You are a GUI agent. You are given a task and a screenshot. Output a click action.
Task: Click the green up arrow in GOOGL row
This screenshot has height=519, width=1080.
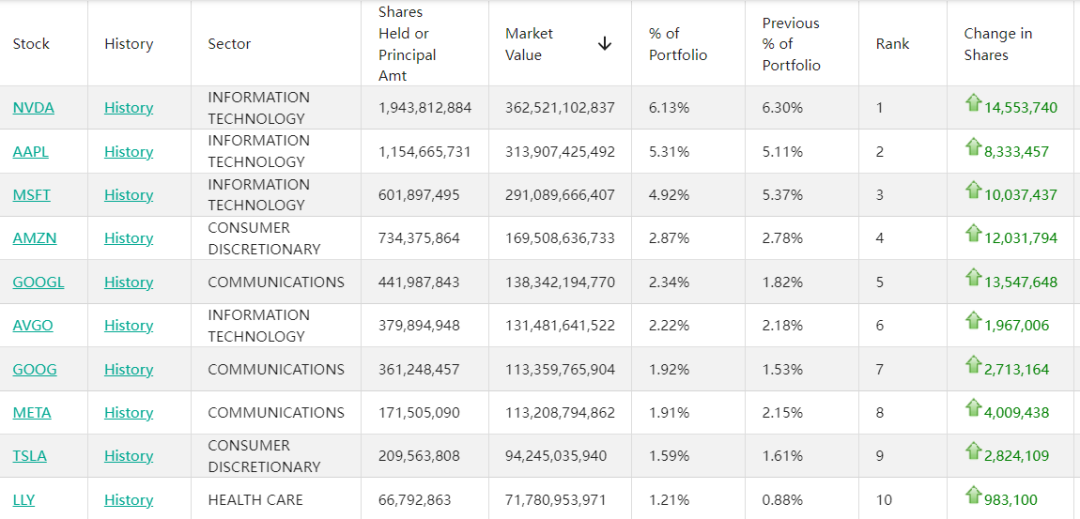pyautogui.click(x=973, y=277)
